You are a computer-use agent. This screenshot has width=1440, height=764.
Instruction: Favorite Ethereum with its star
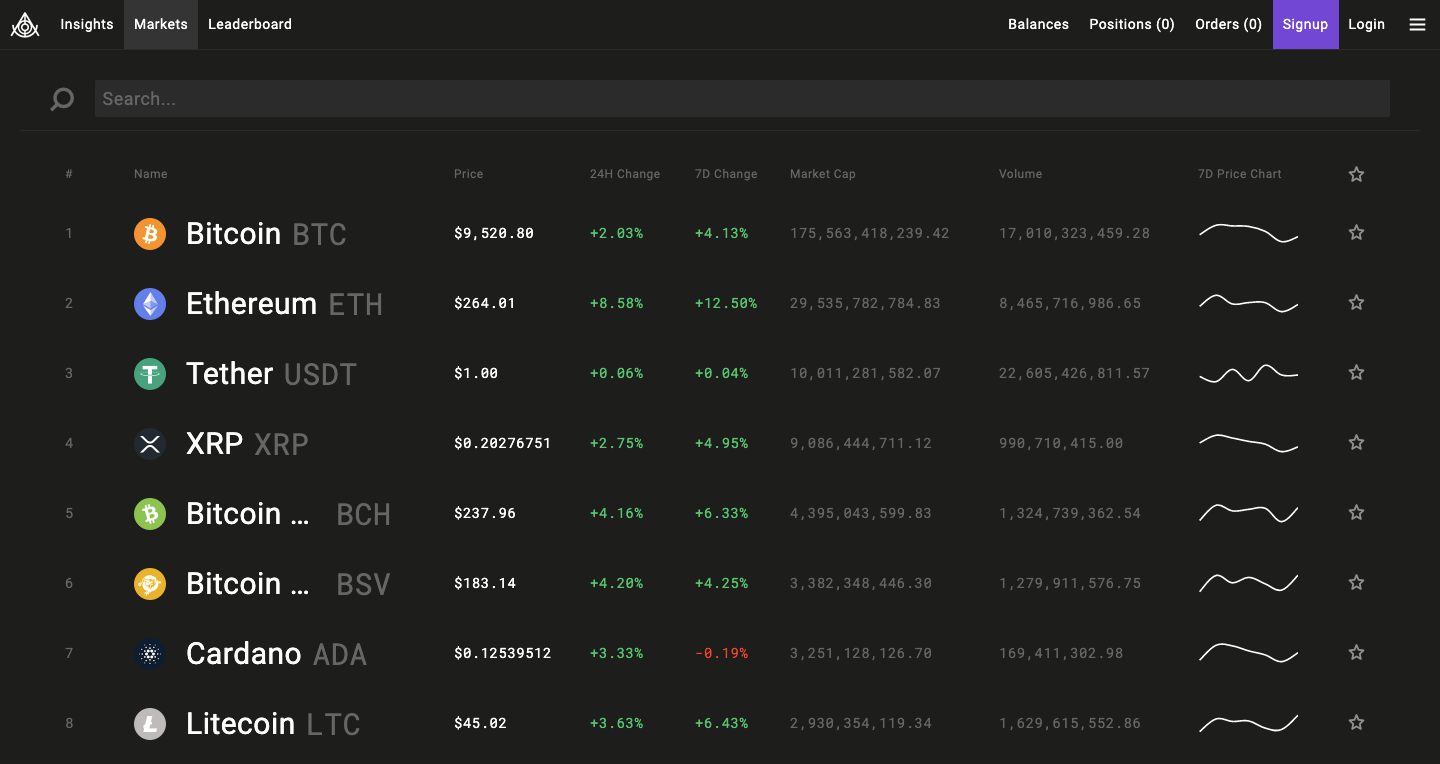tap(1356, 302)
